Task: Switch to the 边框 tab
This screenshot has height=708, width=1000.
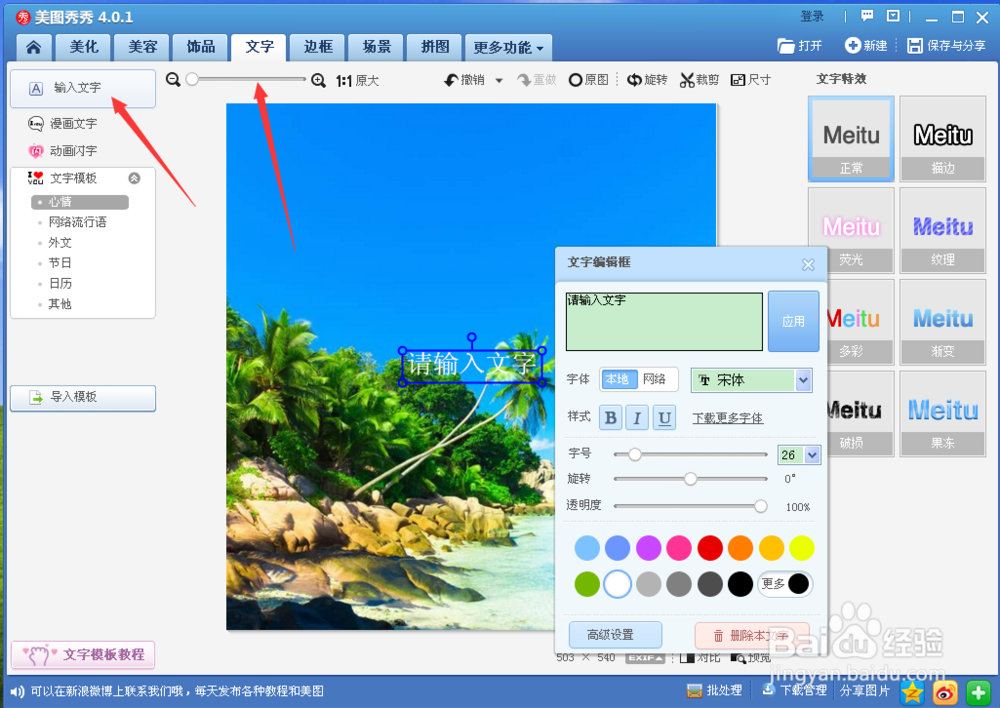Action: click(318, 47)
